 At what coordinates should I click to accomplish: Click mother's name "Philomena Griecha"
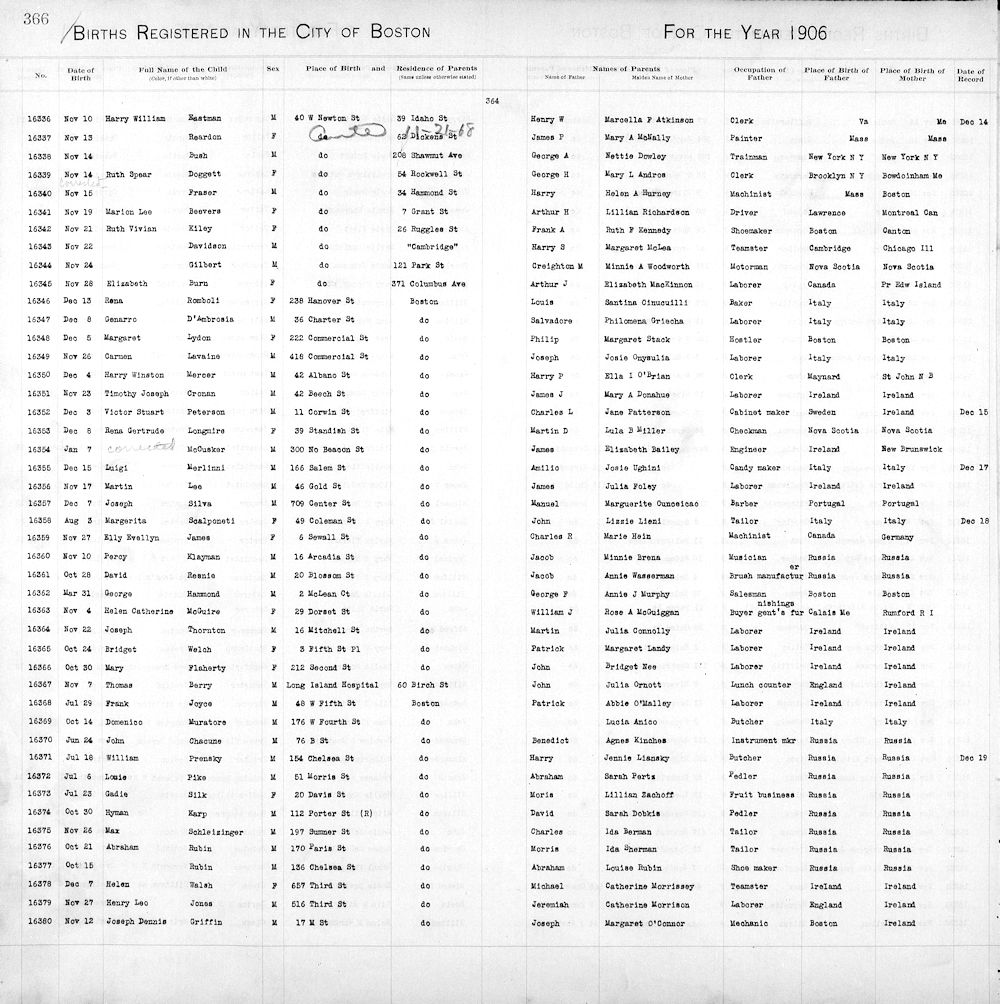tap(644, 321)
